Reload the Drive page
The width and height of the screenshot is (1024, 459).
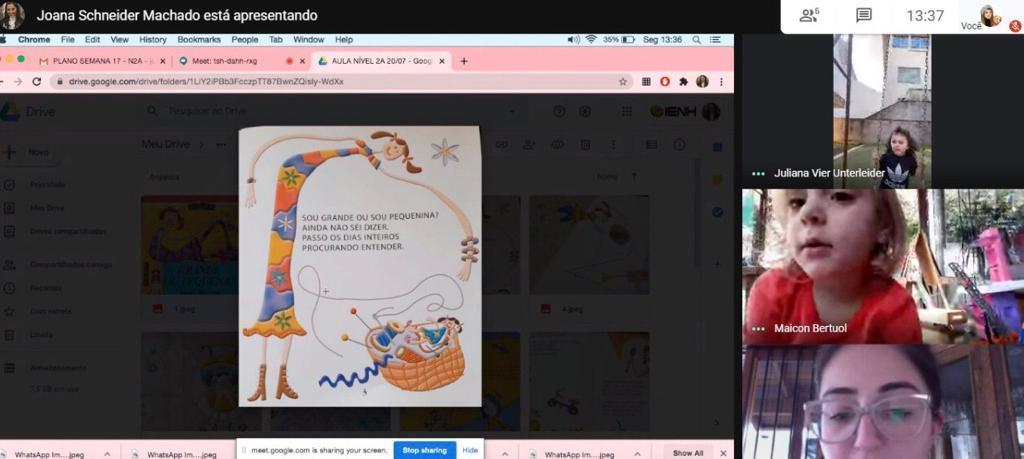[38, 81]
